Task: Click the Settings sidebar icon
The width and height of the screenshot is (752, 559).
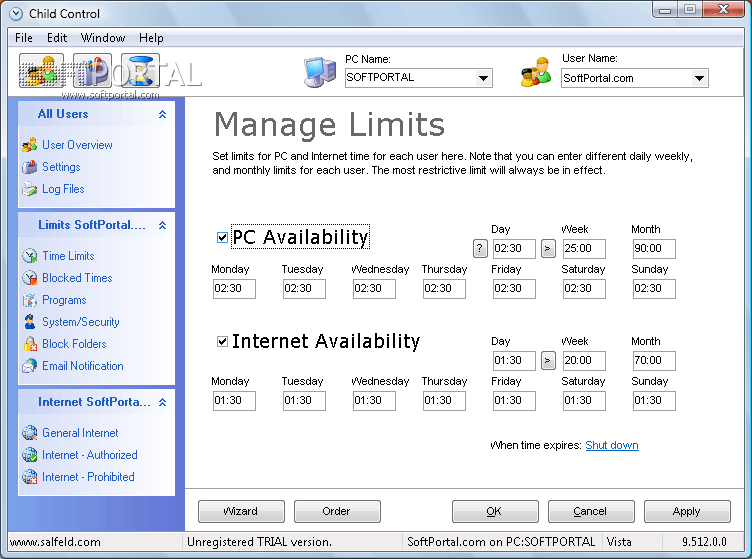Action: coord(29,167)
